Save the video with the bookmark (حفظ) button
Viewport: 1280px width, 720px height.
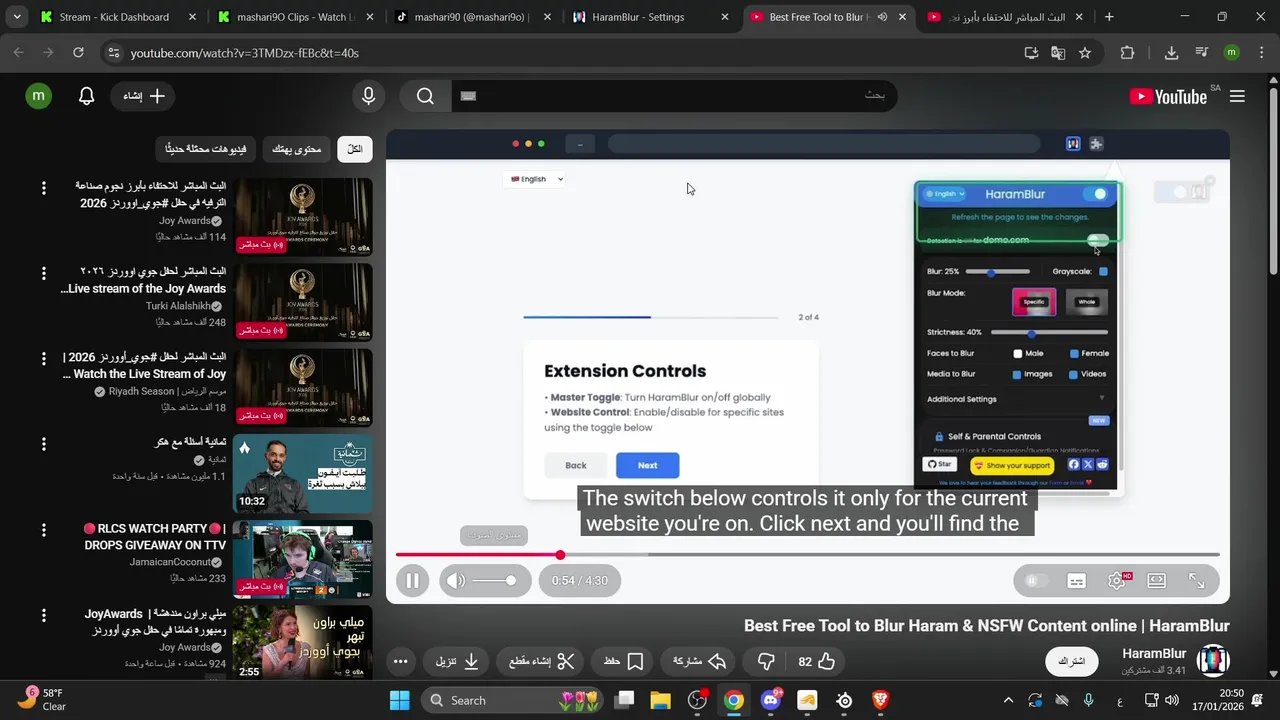point(623,661)
